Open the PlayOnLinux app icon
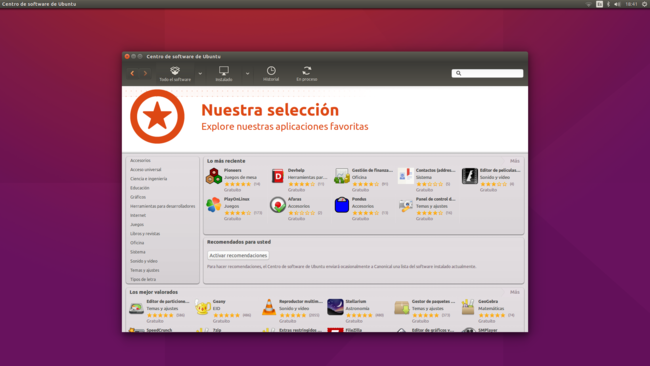 (214, 205)
